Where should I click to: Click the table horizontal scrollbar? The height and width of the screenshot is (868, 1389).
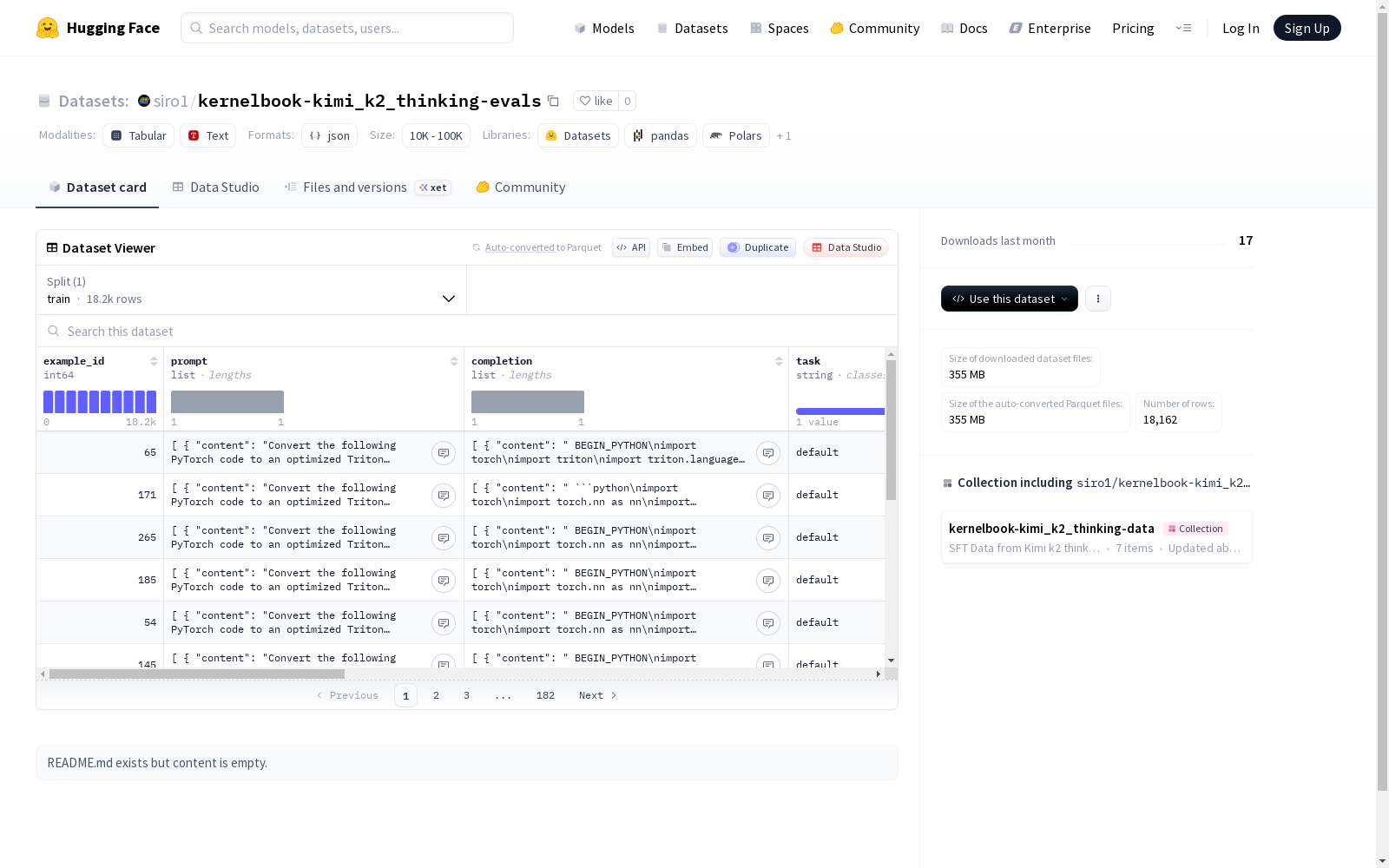coord(197,674)
